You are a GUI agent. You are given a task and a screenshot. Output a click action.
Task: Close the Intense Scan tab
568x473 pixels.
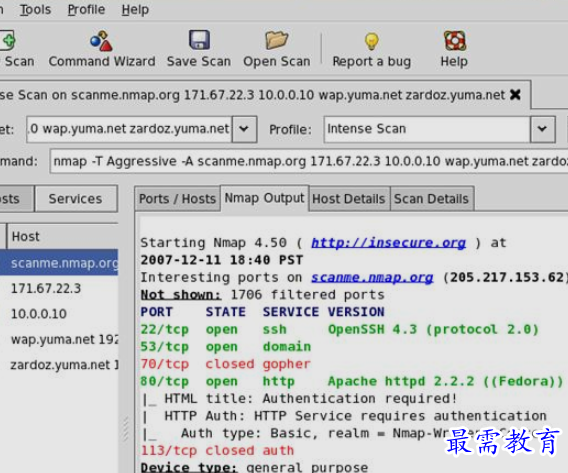pos(515,95)
